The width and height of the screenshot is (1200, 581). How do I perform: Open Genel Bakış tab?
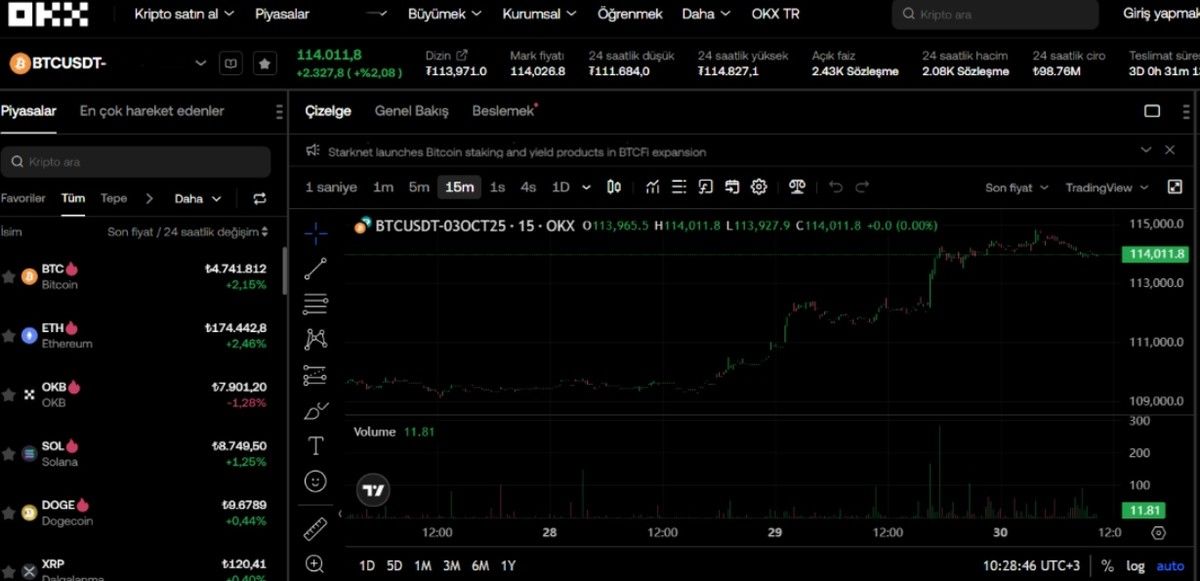click(411, 111)
